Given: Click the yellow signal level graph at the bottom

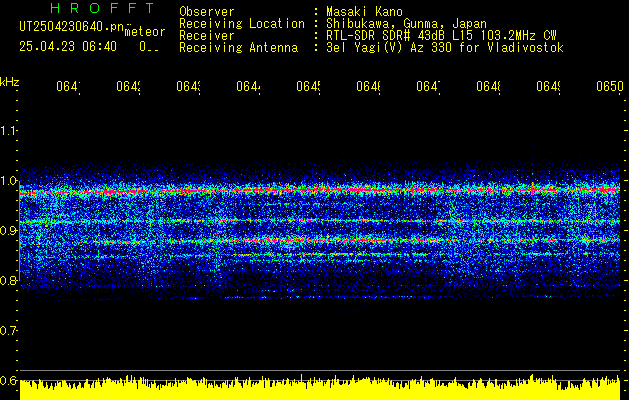Looking at the screenshot, I should [x=320, y=388].
